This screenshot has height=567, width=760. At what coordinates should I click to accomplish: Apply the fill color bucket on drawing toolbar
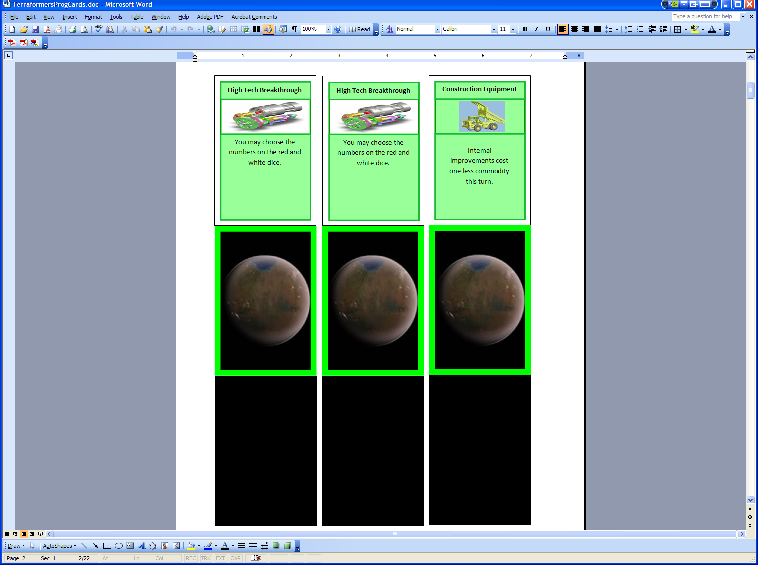tap(191, 546)
